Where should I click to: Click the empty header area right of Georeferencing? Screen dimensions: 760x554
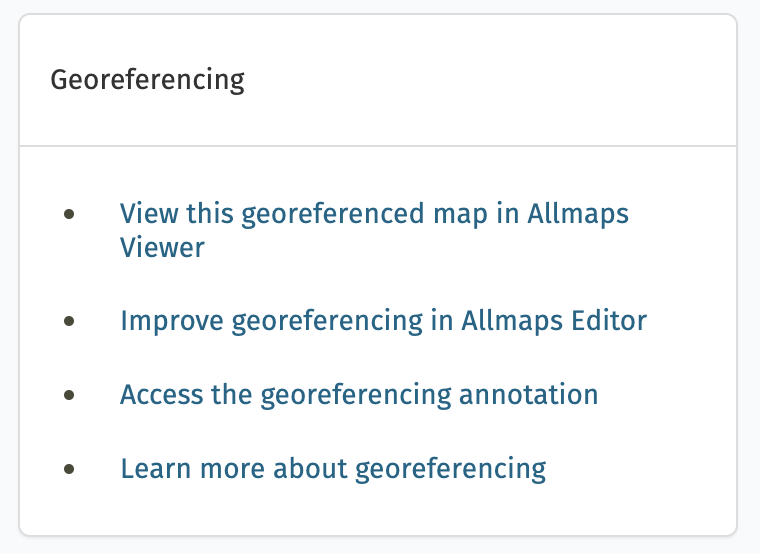(x=500, y=80)
